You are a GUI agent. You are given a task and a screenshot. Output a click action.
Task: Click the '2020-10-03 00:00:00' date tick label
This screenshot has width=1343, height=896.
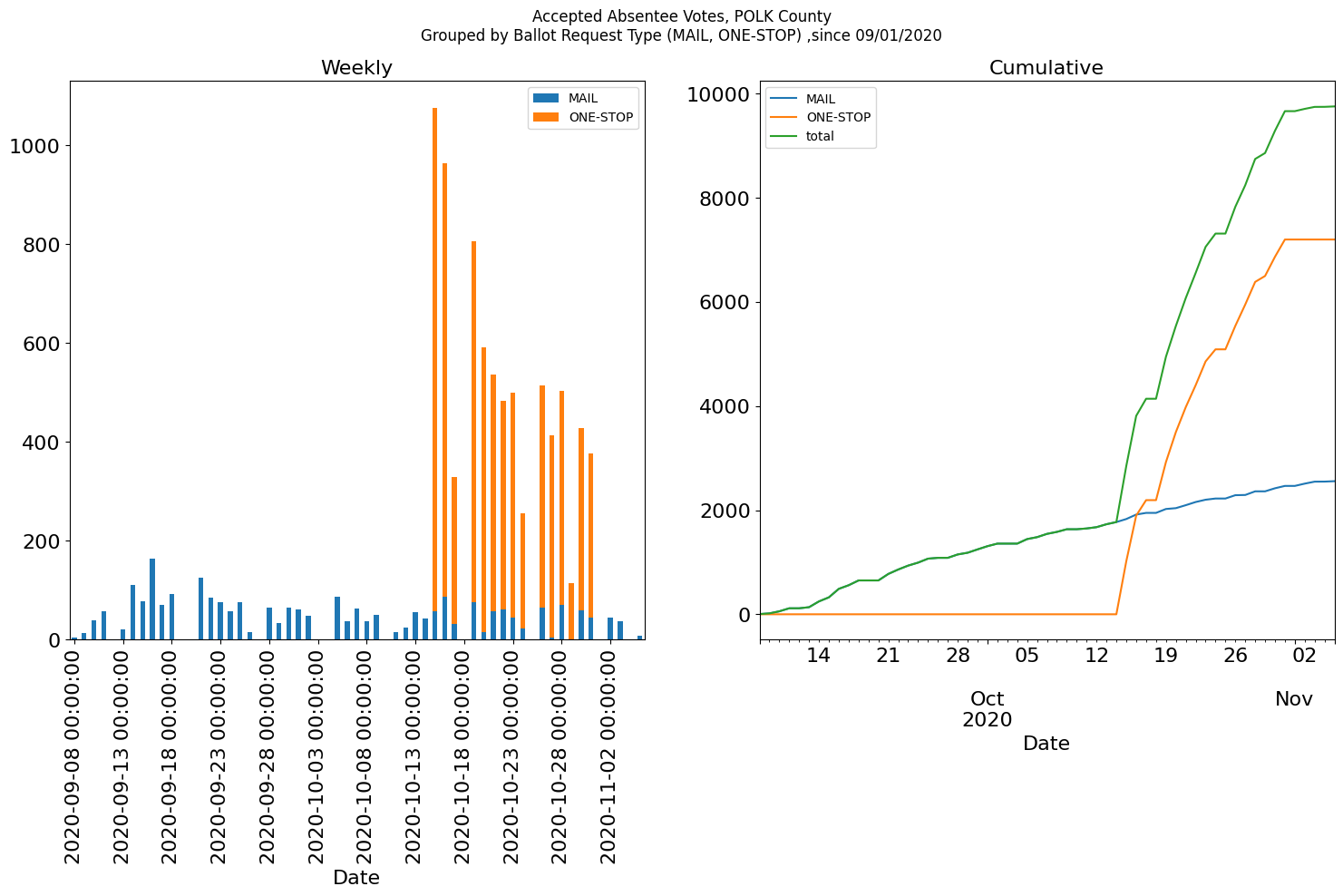(x=317, y=757)
